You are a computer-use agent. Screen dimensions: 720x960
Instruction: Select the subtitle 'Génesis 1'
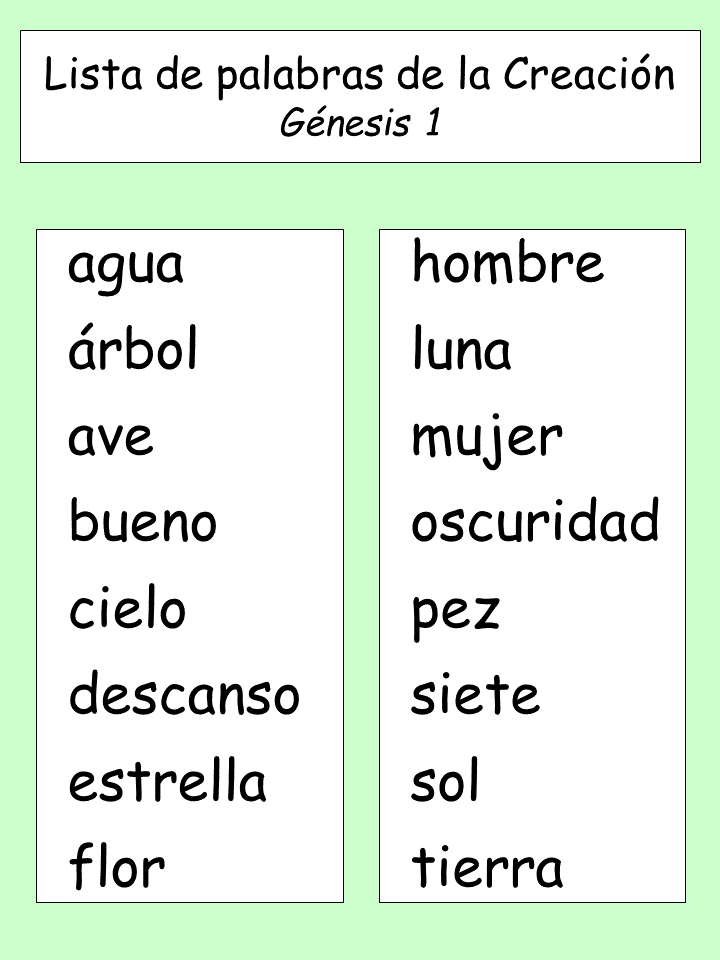click(361, 122)
